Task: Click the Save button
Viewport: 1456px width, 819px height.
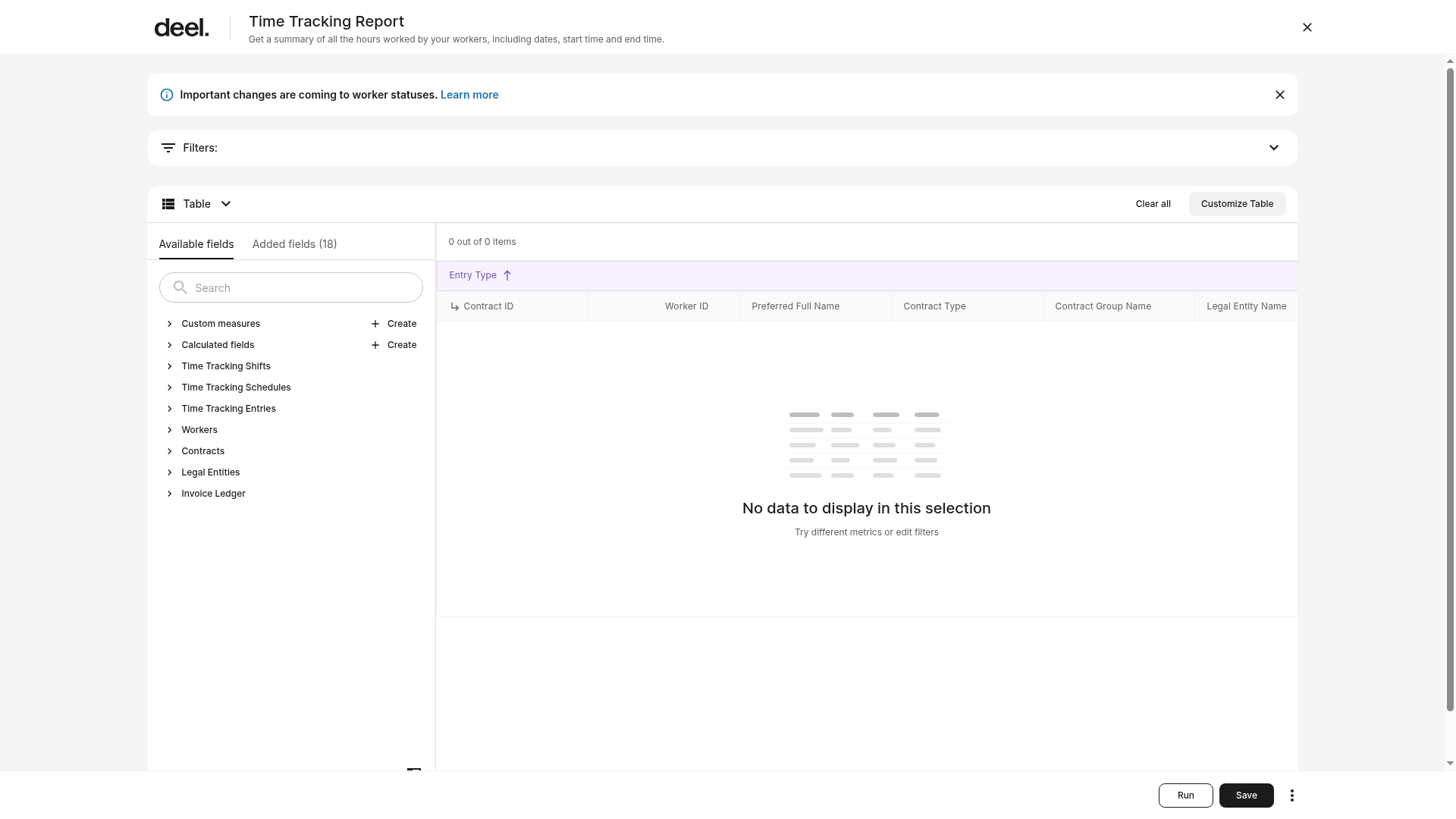Action: click(1246, 795)
